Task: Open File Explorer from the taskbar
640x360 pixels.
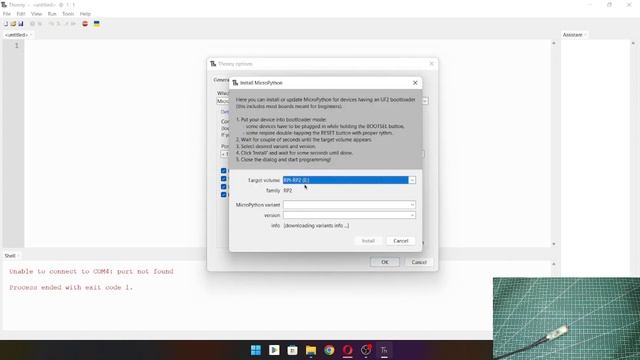Action: tap(311, 350)
